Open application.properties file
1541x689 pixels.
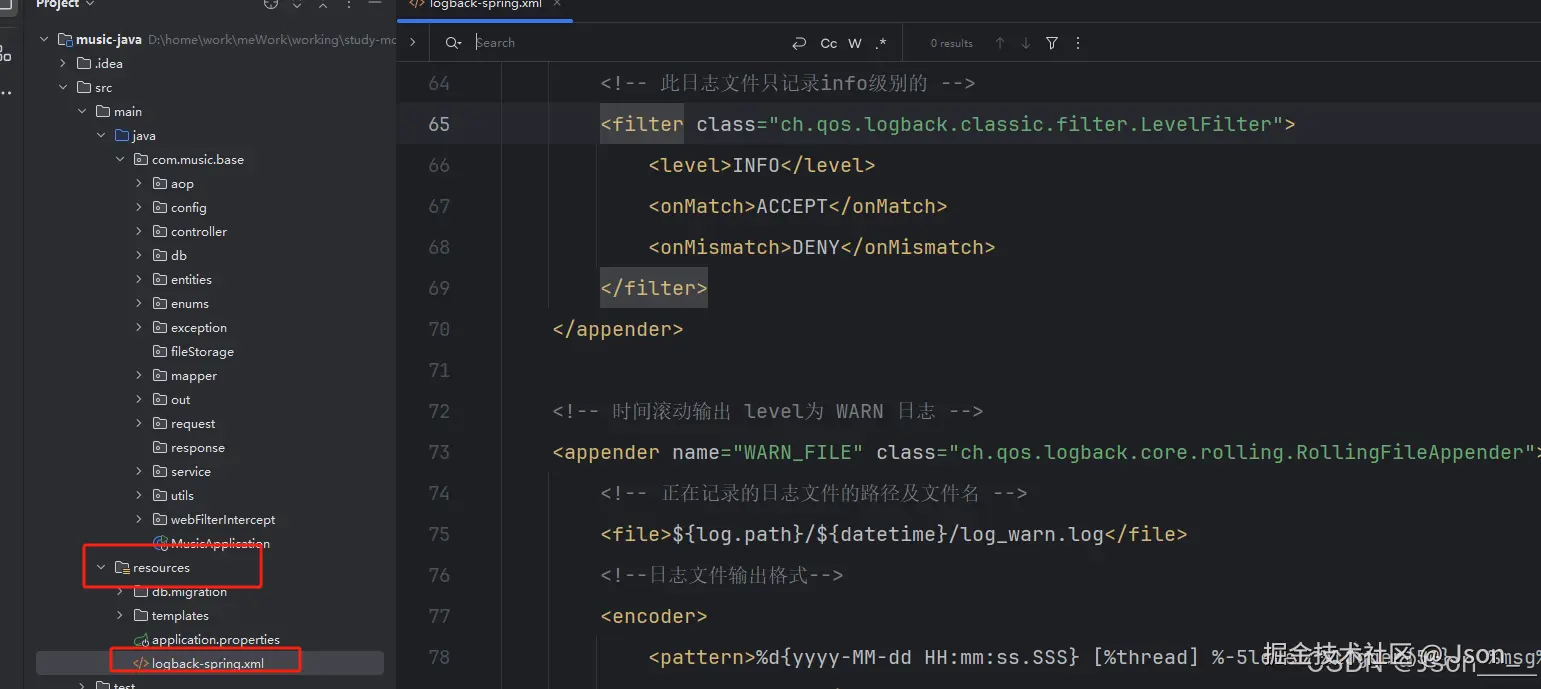tap(216, 640)
